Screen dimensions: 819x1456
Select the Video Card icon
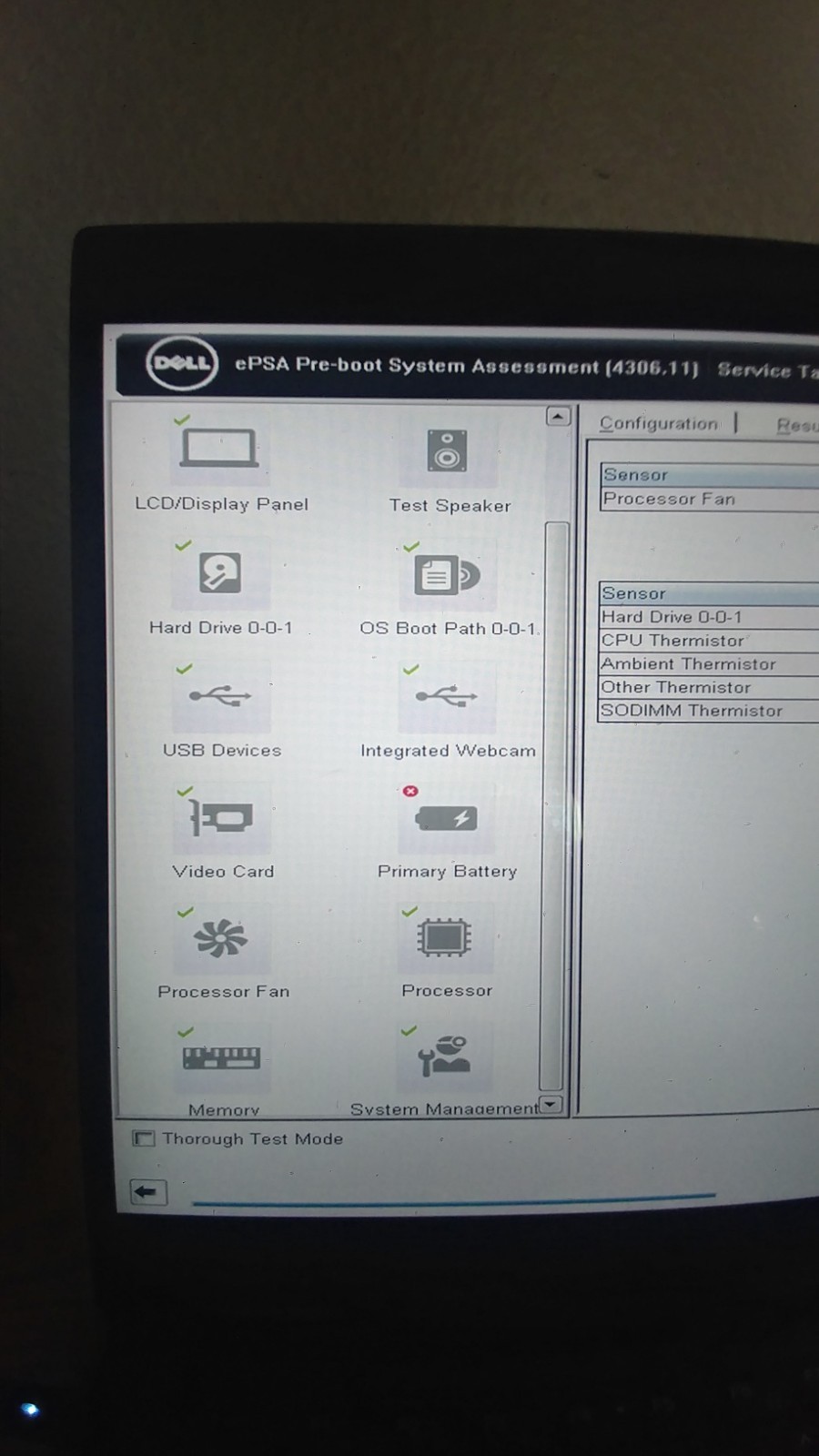[221, 817]
